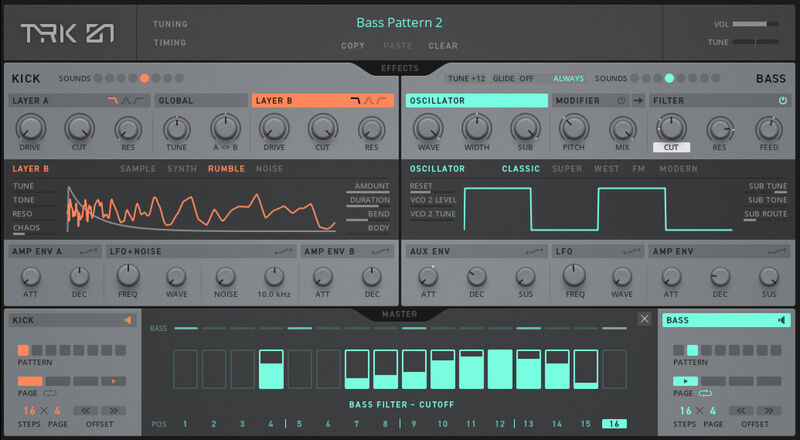Screen dimensions: 800x440
Task: Open the LFO+NOISE curve icon
Action: 283,251
